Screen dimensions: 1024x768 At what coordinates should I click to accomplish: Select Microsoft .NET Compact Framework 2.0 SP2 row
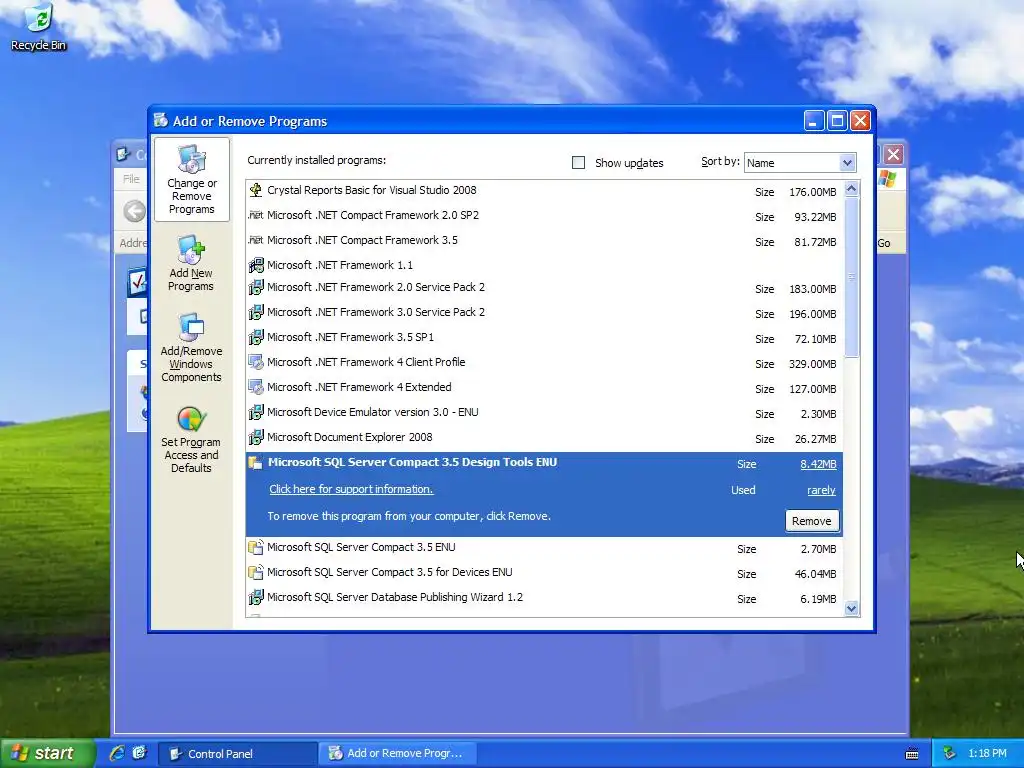coord(545,216)
